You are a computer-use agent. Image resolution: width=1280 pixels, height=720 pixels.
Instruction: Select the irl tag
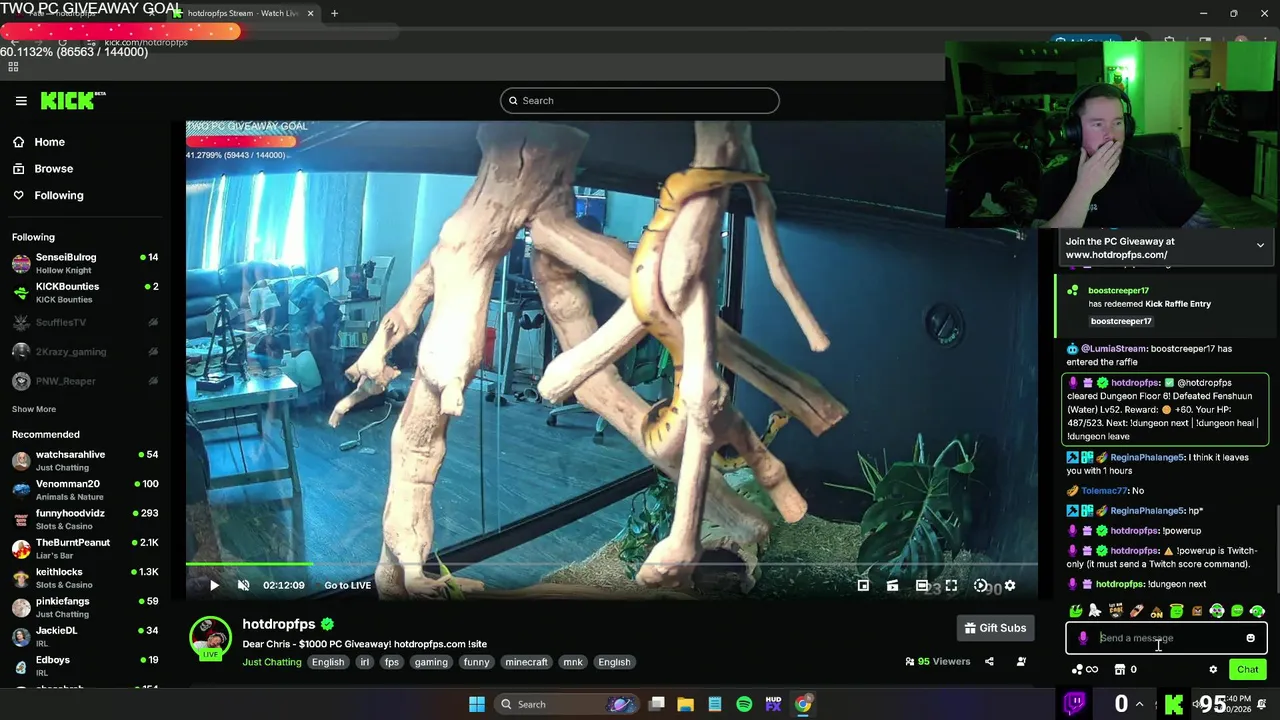[365, 662]
